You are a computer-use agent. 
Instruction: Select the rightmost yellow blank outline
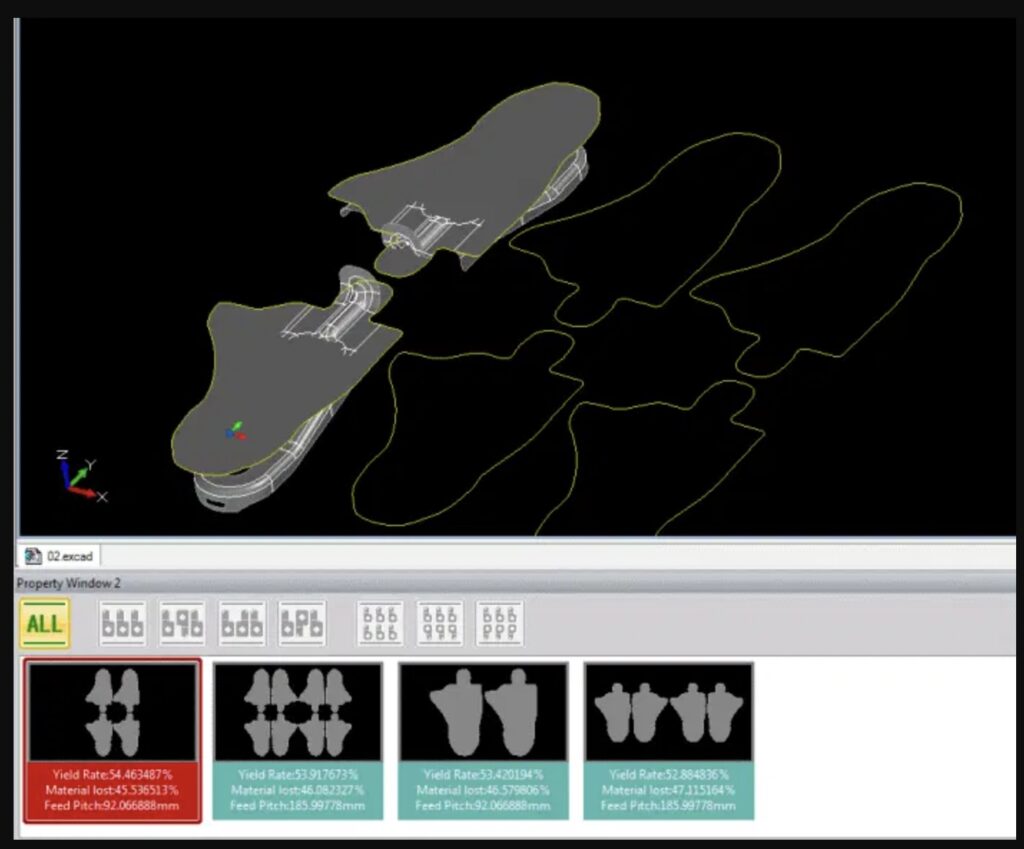(850, 270)
